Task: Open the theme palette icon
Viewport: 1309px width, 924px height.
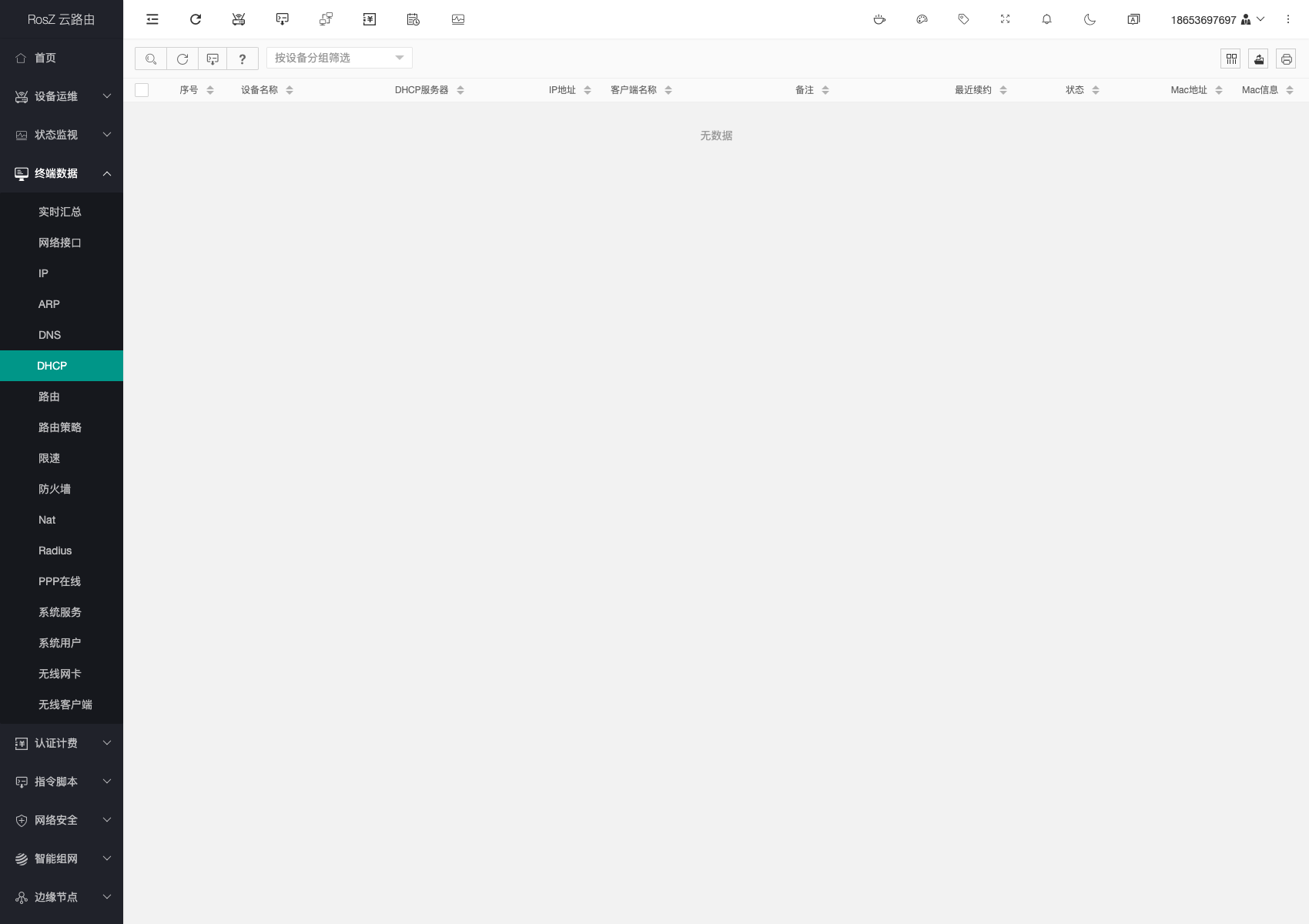Action: [922, 19]
